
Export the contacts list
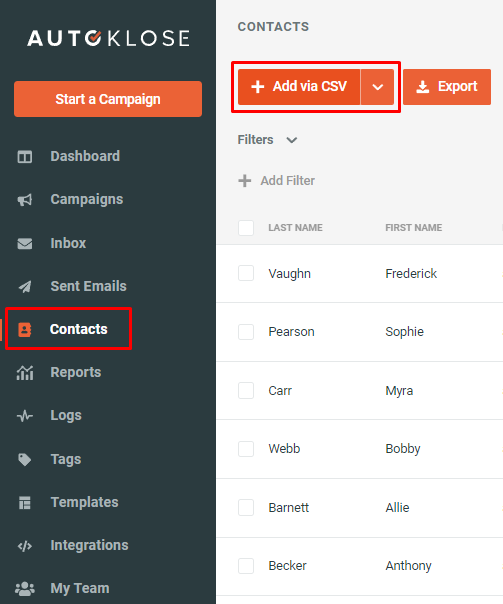pos(447,87)
